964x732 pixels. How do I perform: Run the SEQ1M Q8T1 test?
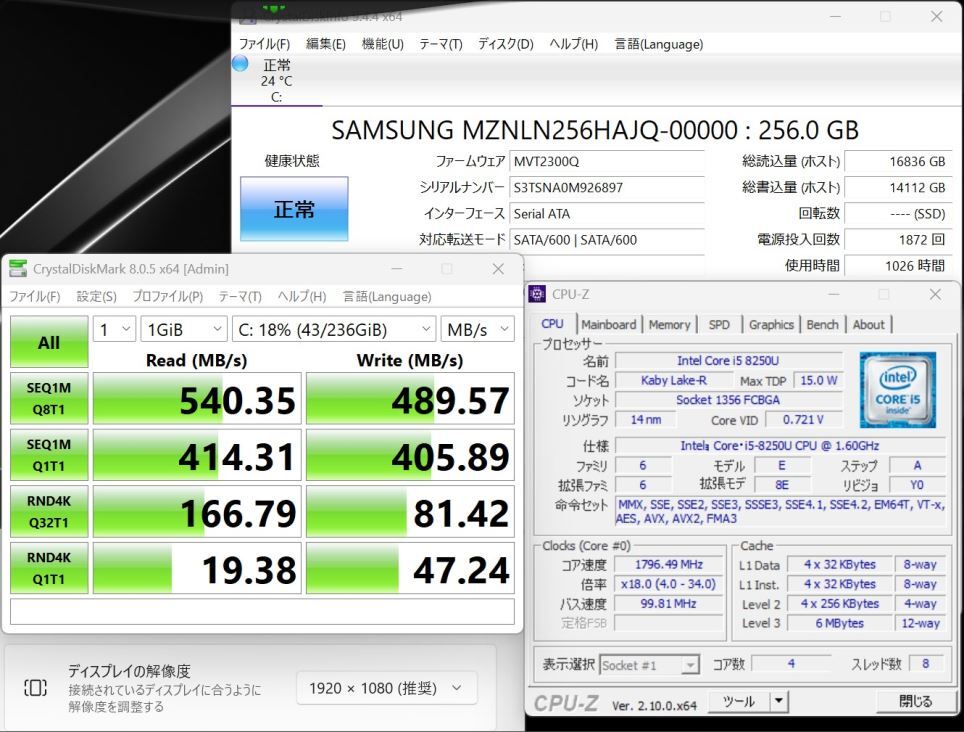(49, 398)
